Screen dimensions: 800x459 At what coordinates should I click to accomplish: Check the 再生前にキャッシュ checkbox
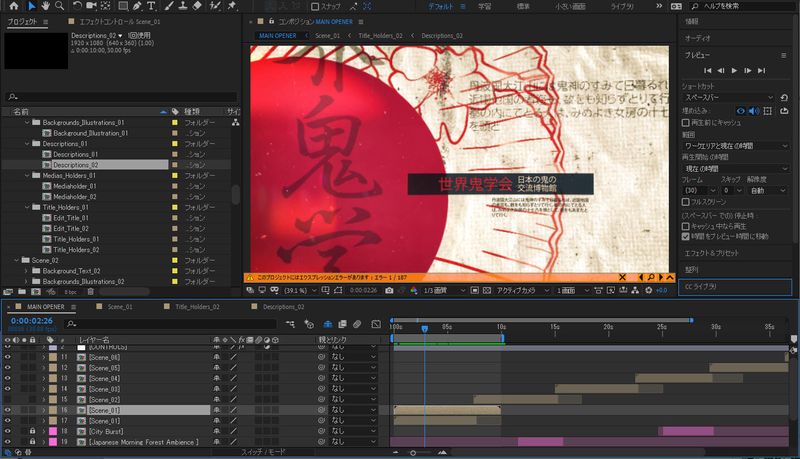pyautogui.click(x=684, y=122)
